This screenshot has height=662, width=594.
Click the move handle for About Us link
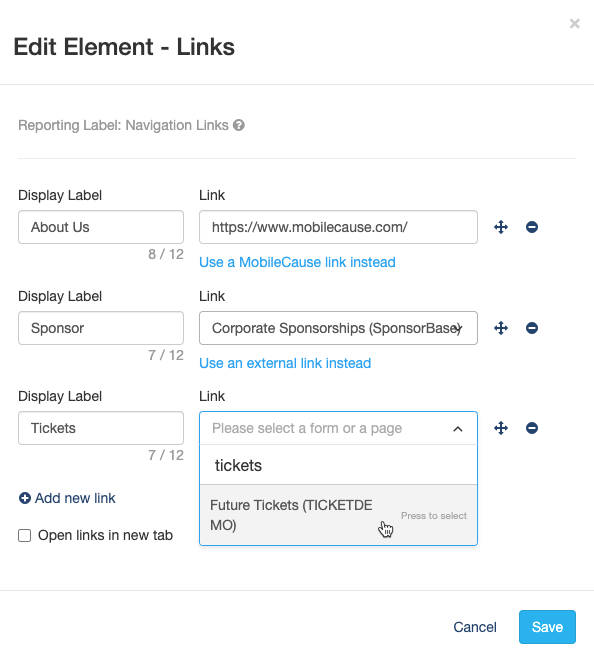point(501,227)
